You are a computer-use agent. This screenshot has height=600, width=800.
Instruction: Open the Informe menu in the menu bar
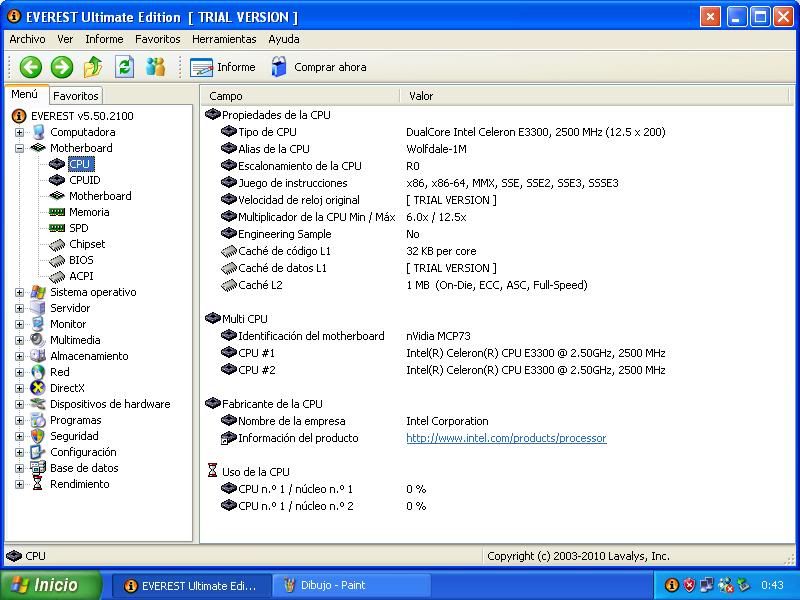tap(104, 39)
